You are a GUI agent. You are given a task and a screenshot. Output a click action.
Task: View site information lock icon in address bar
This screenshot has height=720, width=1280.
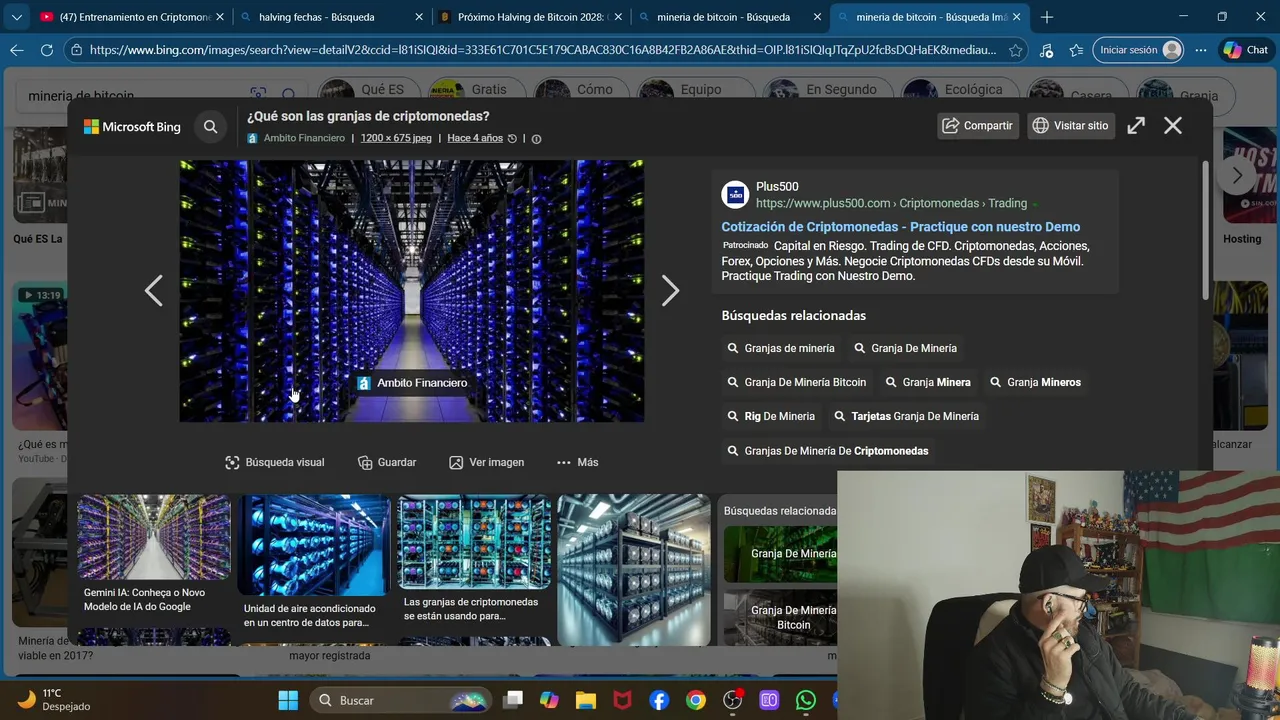click(x=76, y=50)
